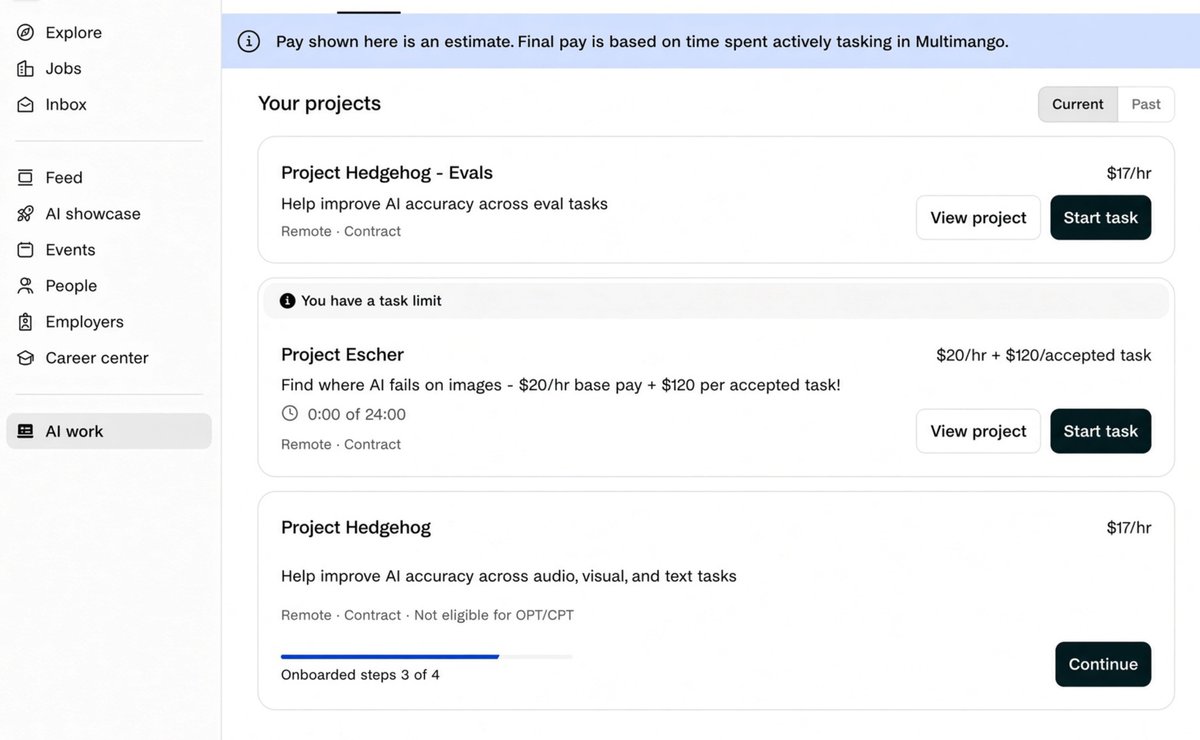
Task: Click the Career center graduation cap icon
Action: point(26,358)
